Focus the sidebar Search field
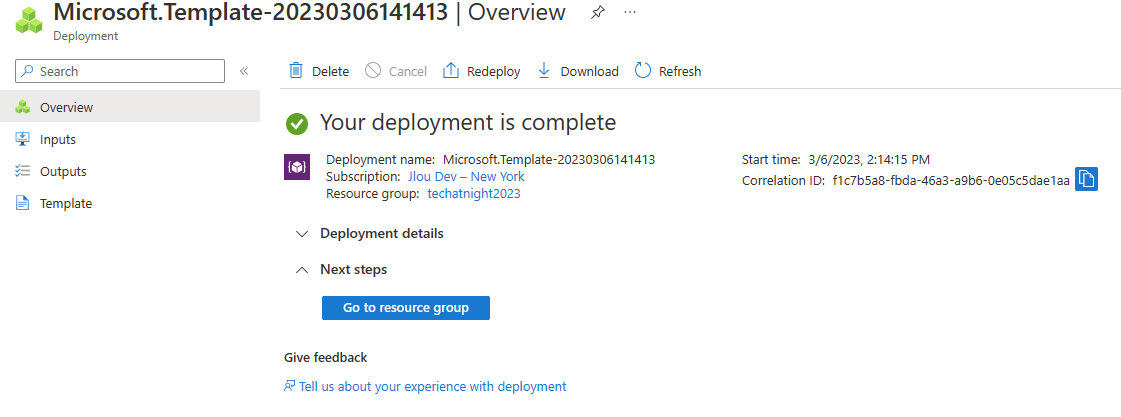 [x=120, y=71]
